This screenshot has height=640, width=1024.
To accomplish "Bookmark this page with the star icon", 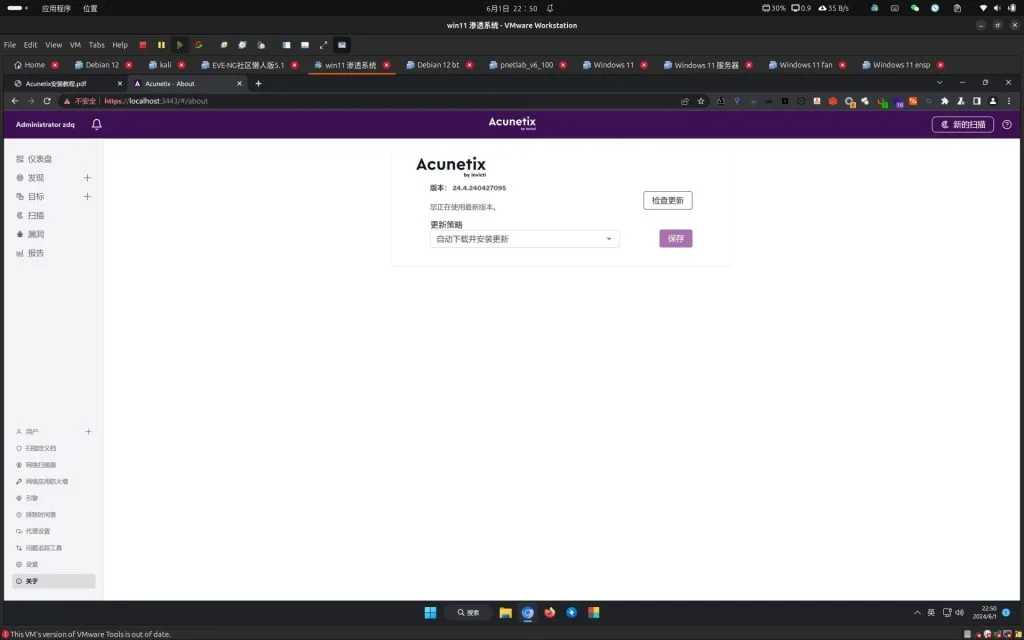I will click(701, 101).
